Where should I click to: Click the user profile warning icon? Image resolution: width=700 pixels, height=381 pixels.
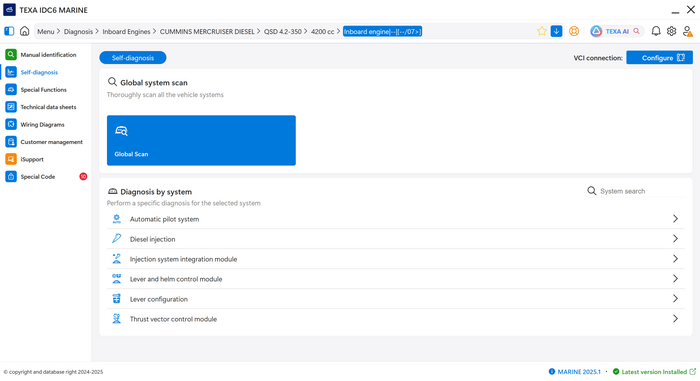688,31
